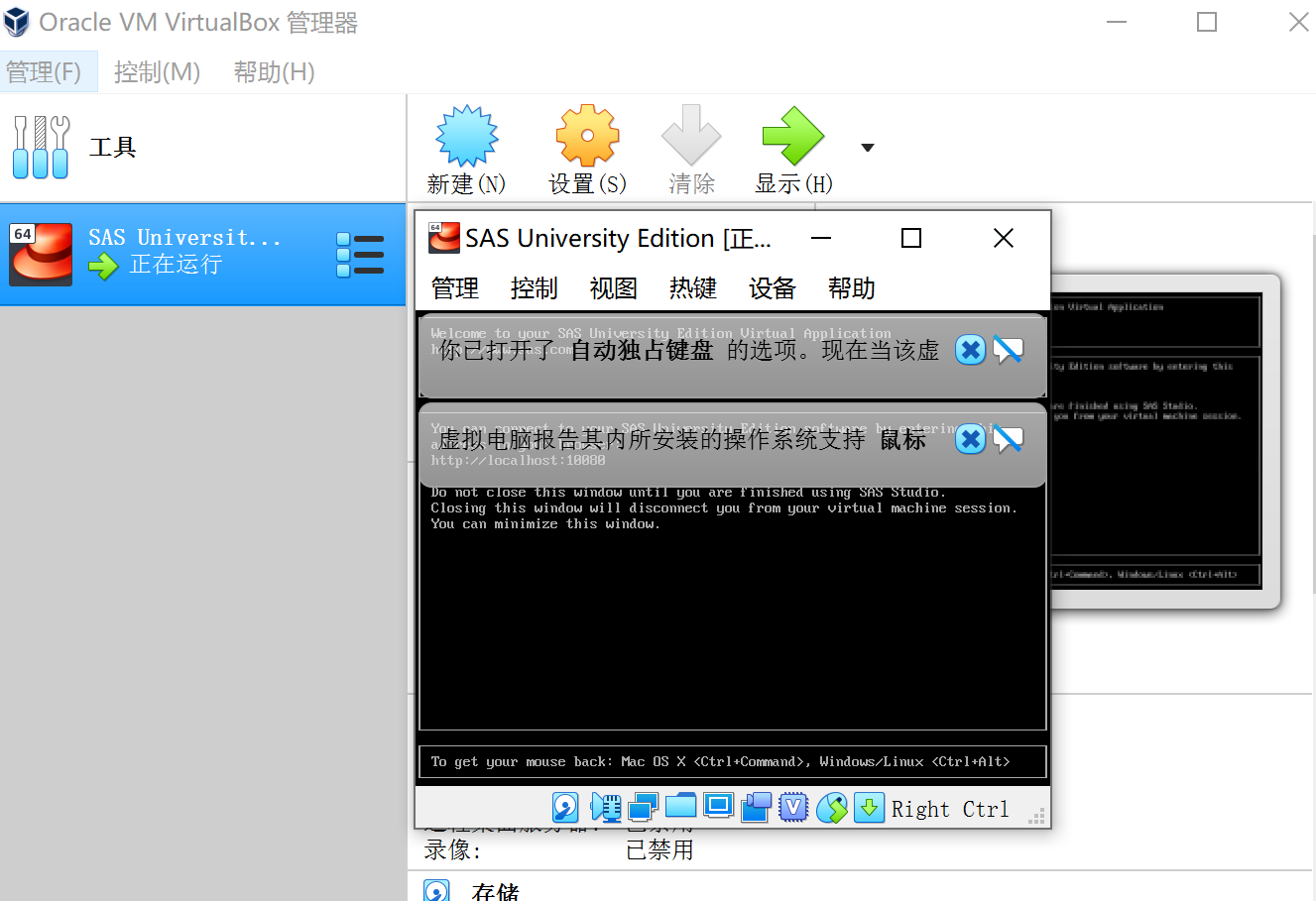Image resolution: width=1316 pixels, height=901 pixels.
Task: Open the 控制(M) menu in VirtualBox Manager
Action: point(157,72)
